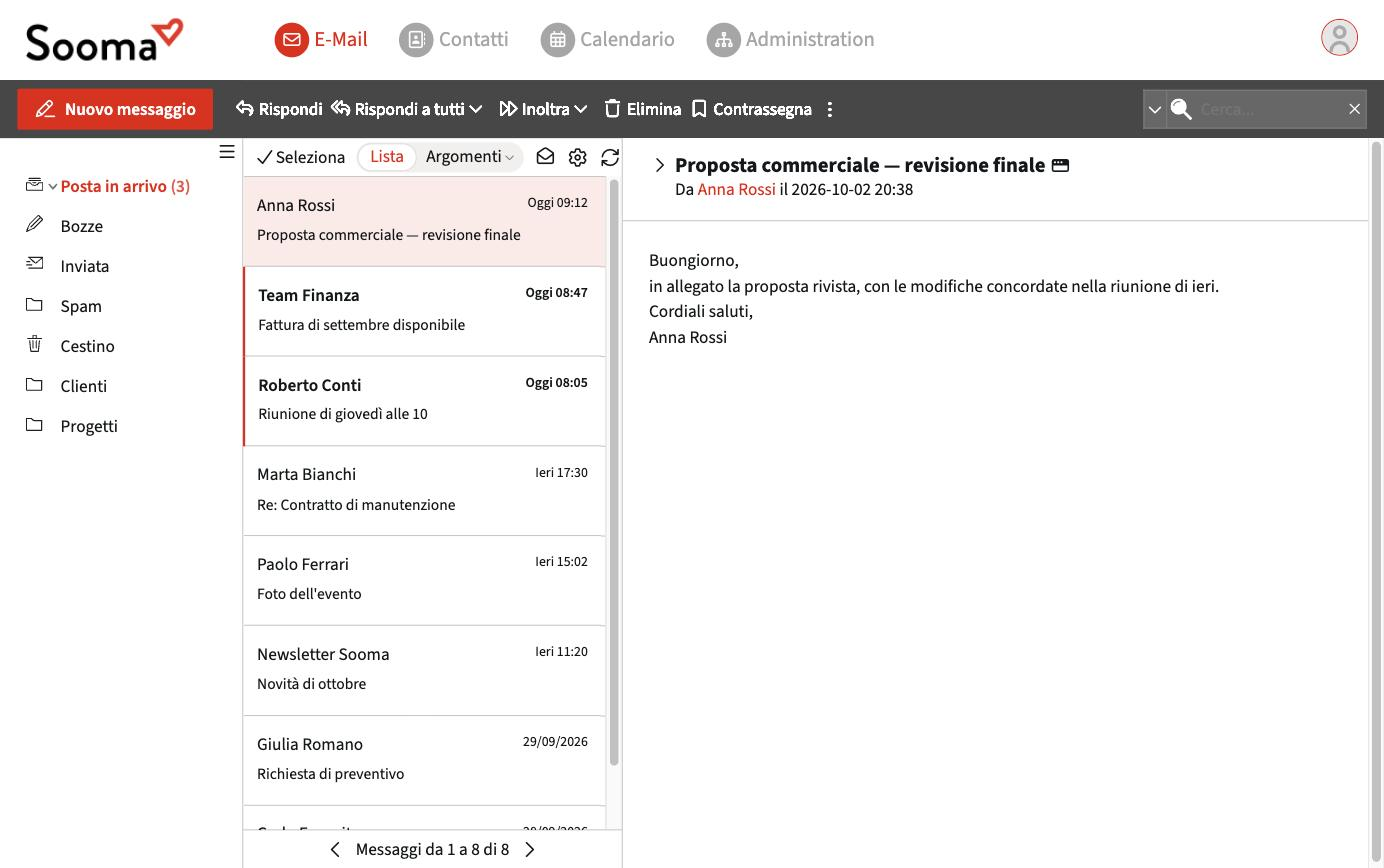Switch message view to Argomenti

click(469, 157)
